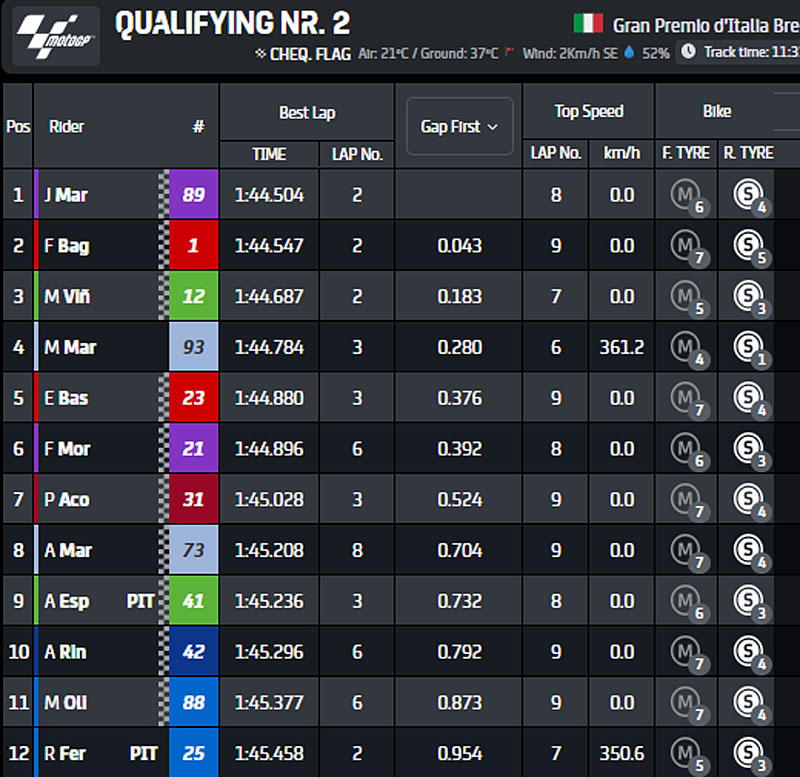800x777 pixels.
Task: Open the Gap First dropdown
Action: 459,127
